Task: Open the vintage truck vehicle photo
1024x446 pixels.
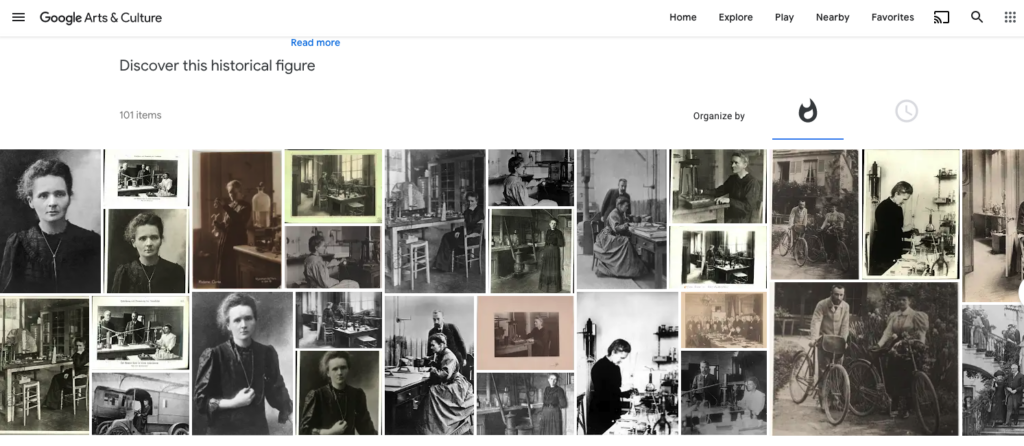Action: (x=140, y=404)
